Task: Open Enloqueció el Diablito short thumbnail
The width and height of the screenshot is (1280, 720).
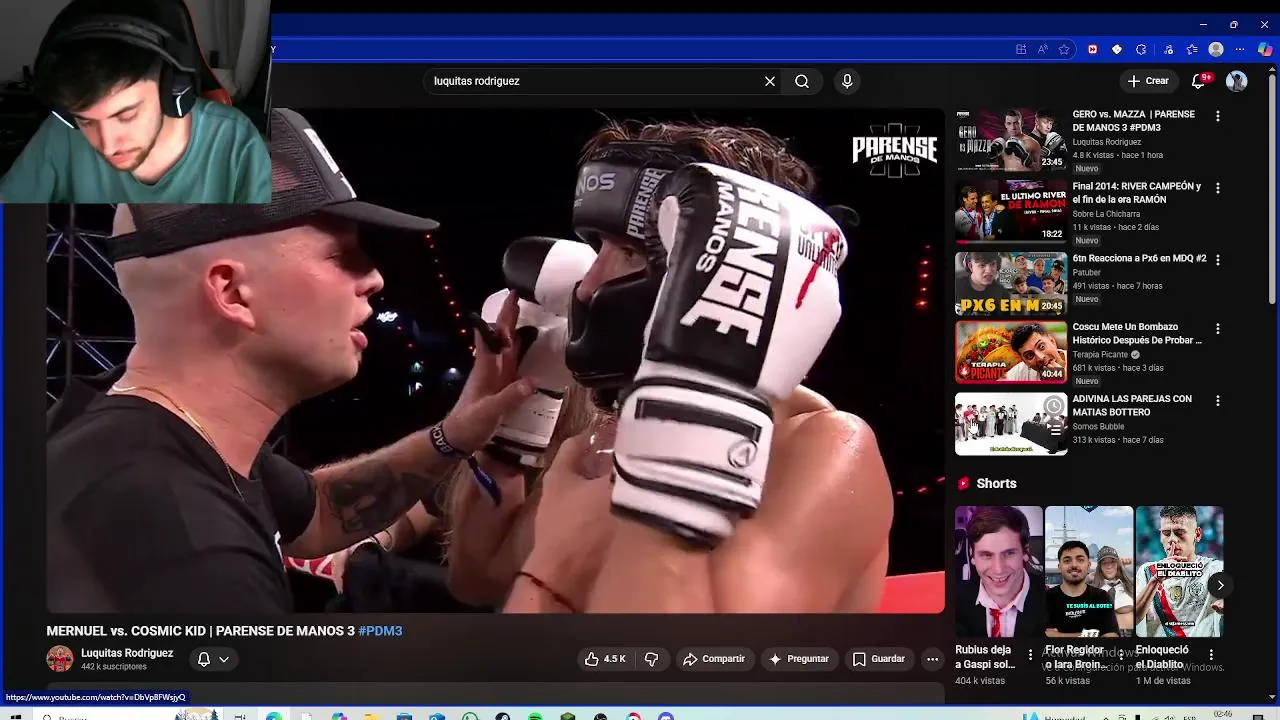Action: pos(1179,571)
